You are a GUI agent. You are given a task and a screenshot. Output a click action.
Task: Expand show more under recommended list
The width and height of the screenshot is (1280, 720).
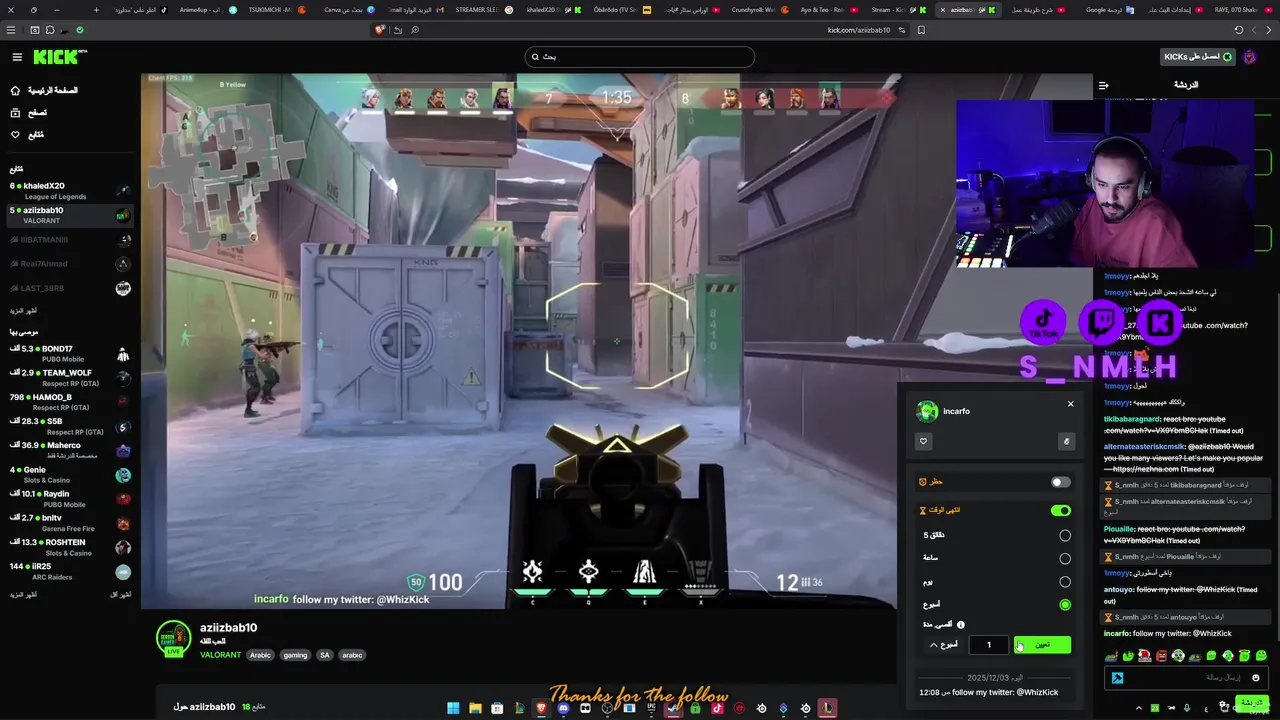point(23,595)
